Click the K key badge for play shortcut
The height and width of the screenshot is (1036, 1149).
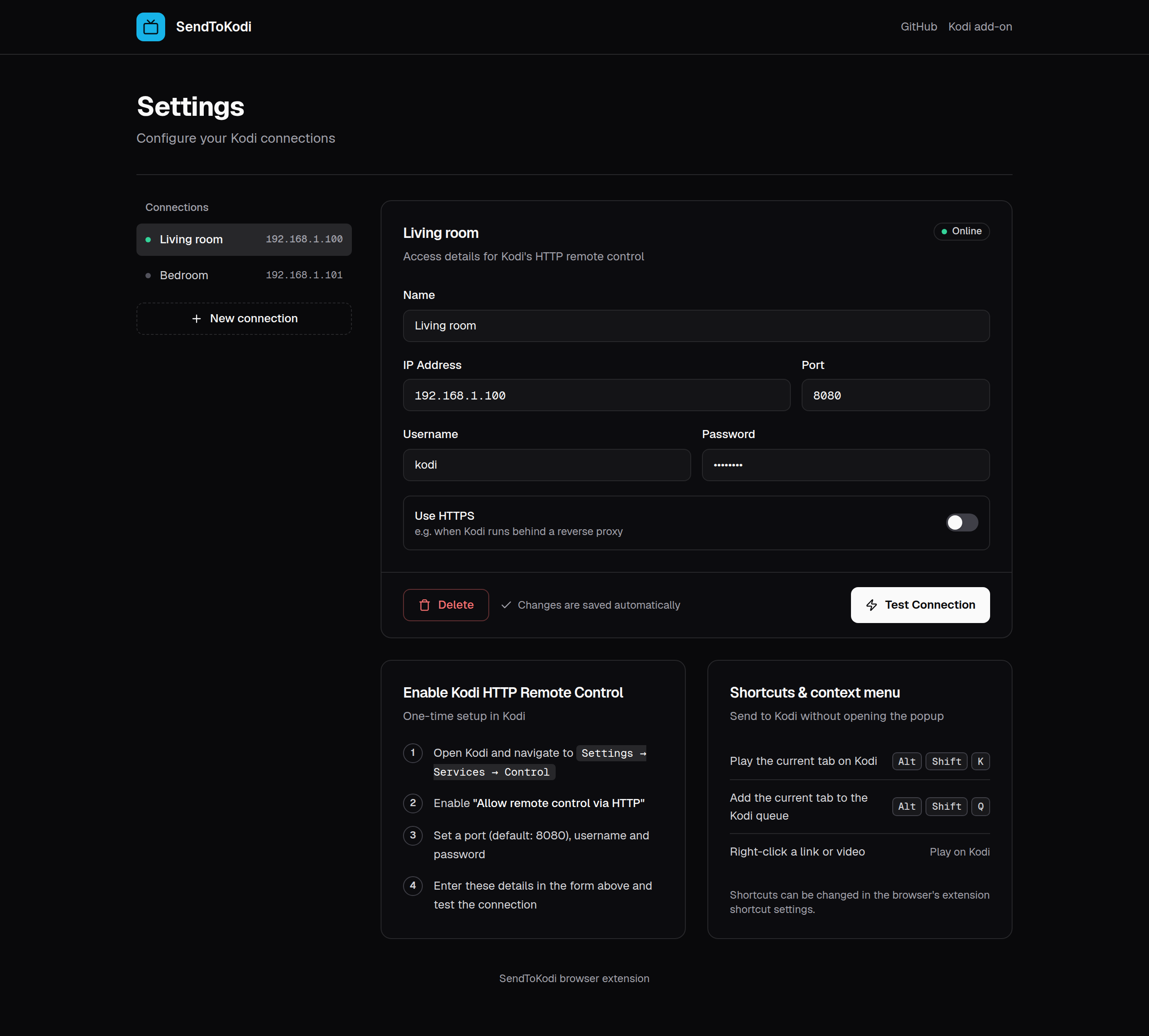980,762
